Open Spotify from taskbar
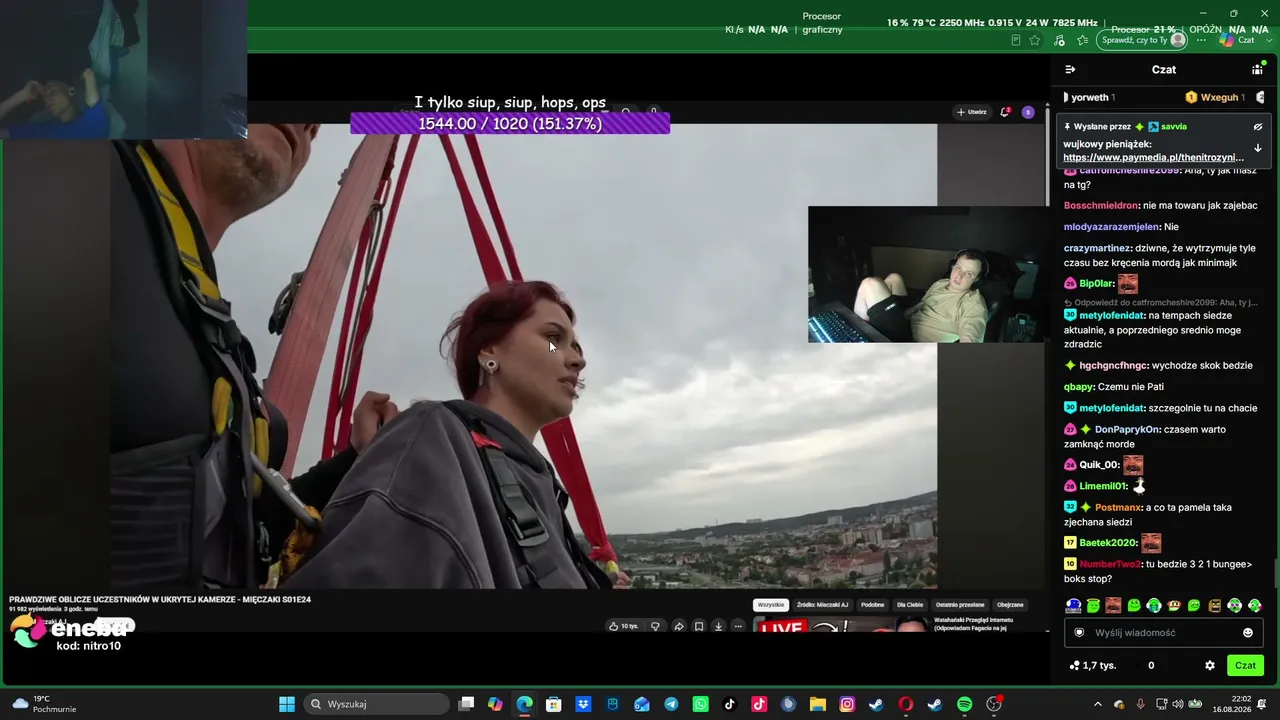The image size is (1280, 720). tap(964, 704)
